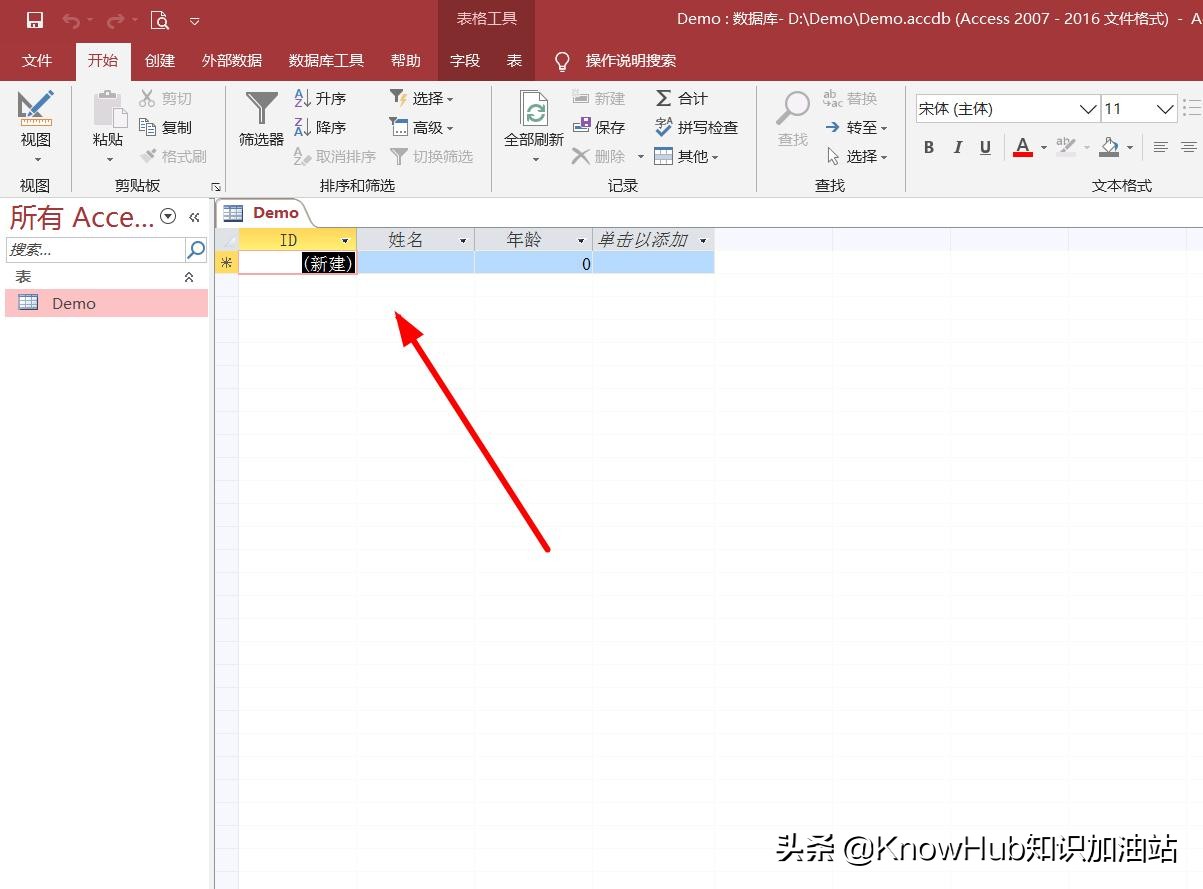Open the font name dropdown 宋体
This screenshot has height=889, width=1203.
1088,109
